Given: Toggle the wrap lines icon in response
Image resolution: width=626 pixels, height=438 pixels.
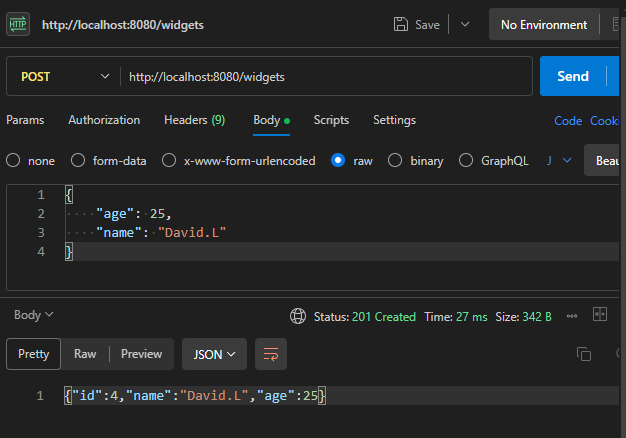Looking at the screenshot, I should (269, 354).
